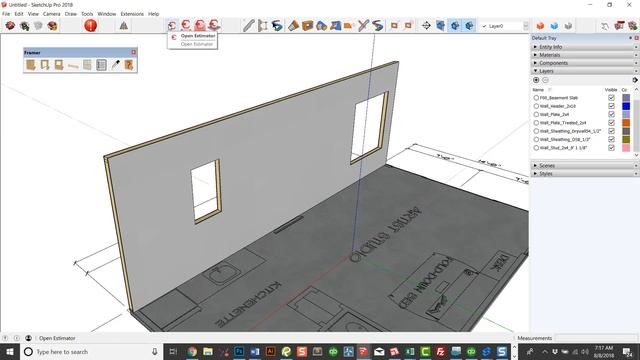Expand the Scenes panel

584,165
